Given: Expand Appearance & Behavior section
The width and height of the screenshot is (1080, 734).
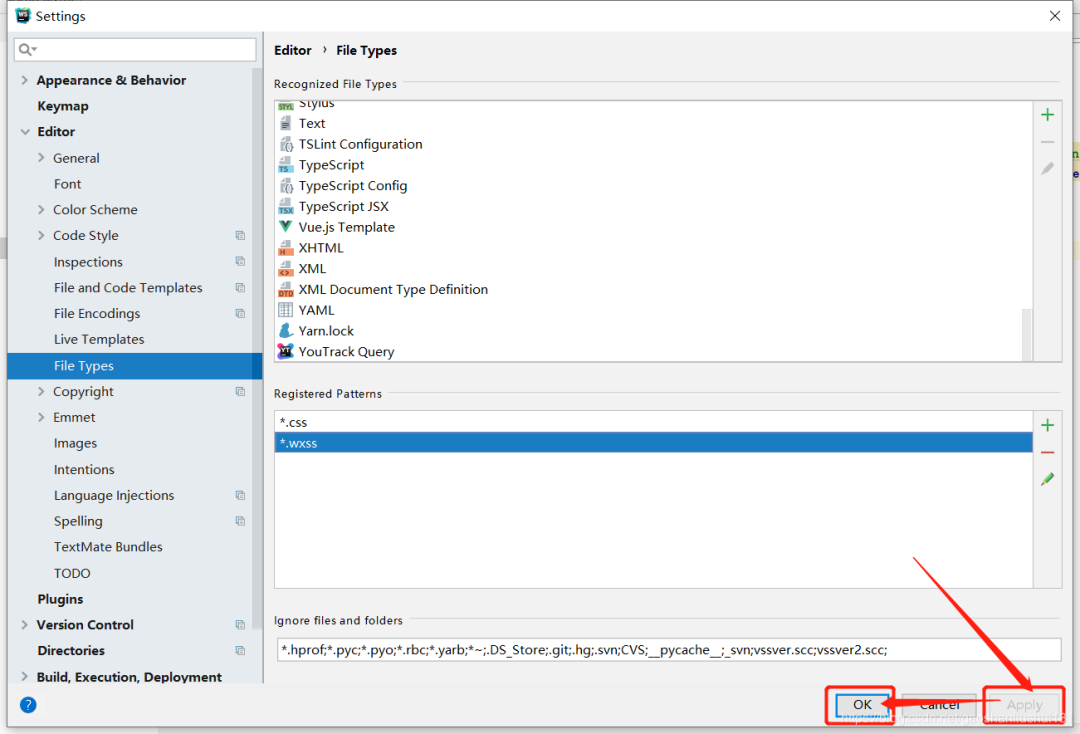Looking at the screenshot, I should 25,81.
